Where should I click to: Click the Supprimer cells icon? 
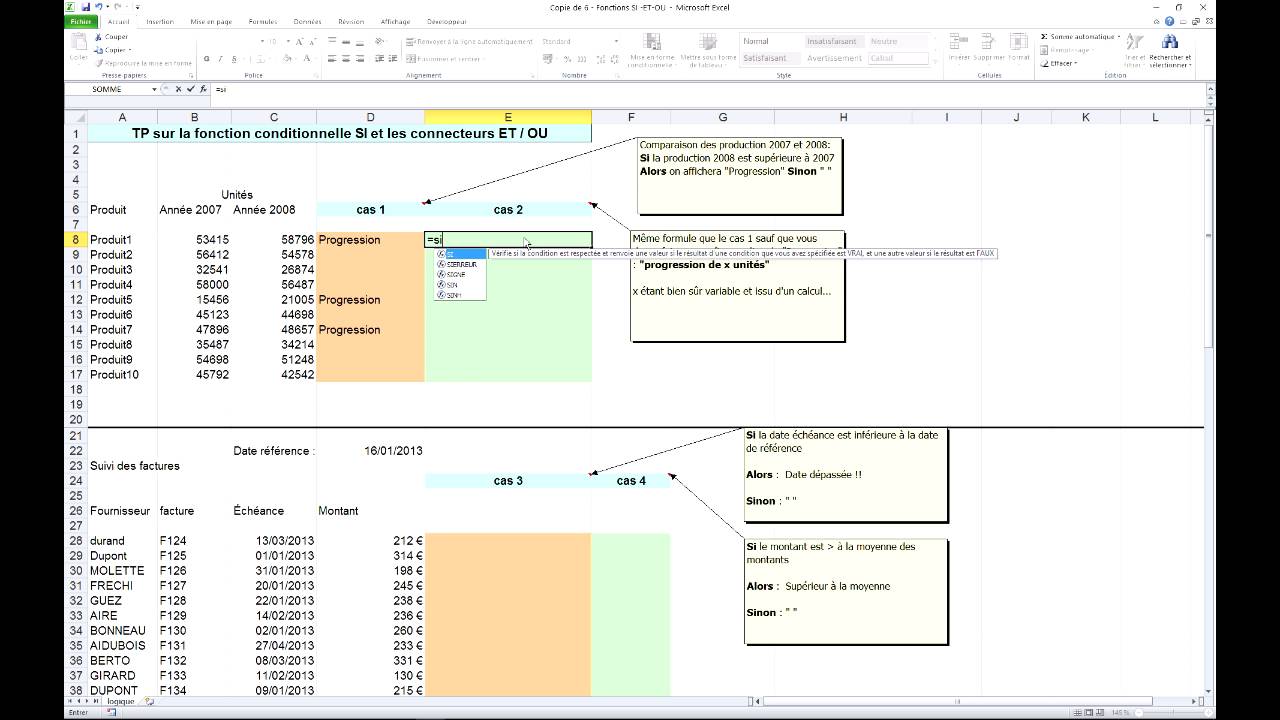click(x=989, y=42)
